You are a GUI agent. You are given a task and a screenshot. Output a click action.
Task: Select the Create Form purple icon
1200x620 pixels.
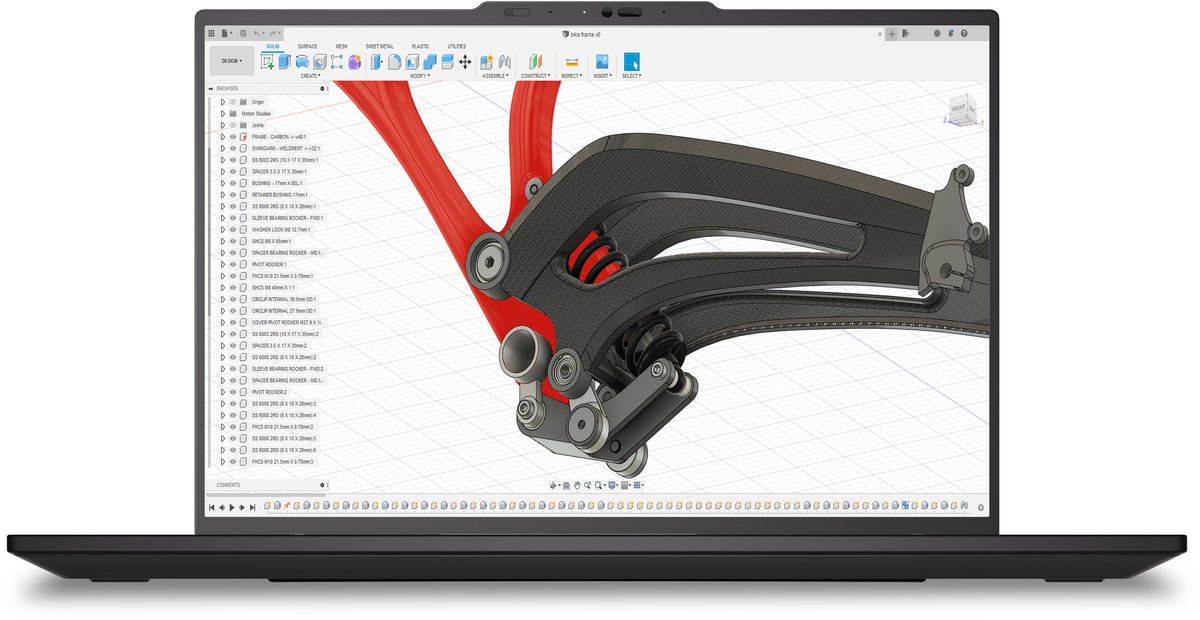[354, 61]
